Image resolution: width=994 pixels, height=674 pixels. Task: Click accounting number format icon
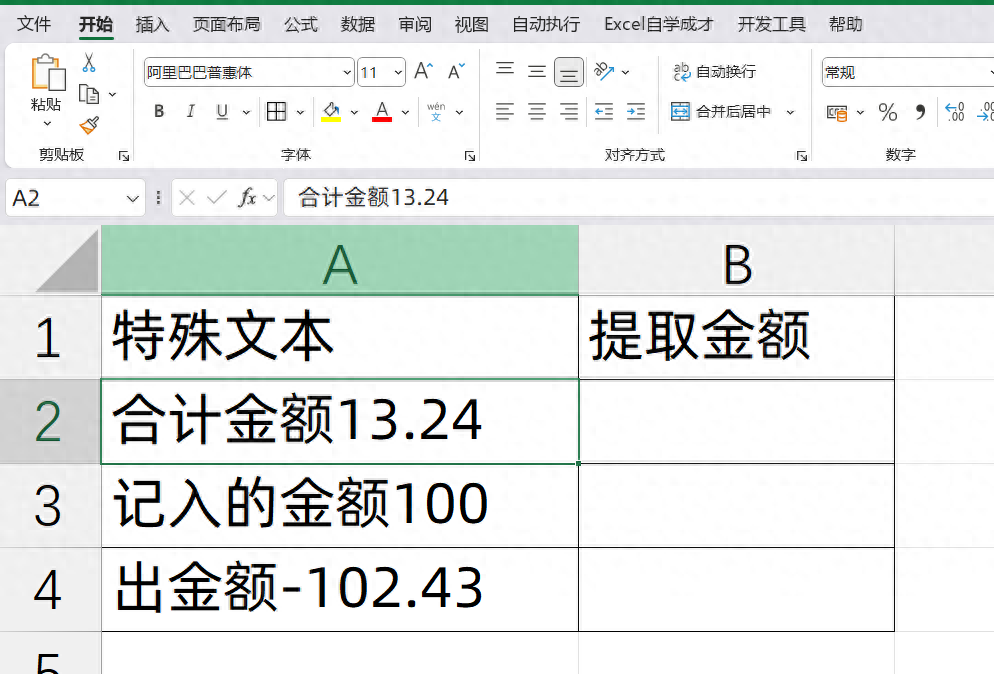[x=837, y=113]
